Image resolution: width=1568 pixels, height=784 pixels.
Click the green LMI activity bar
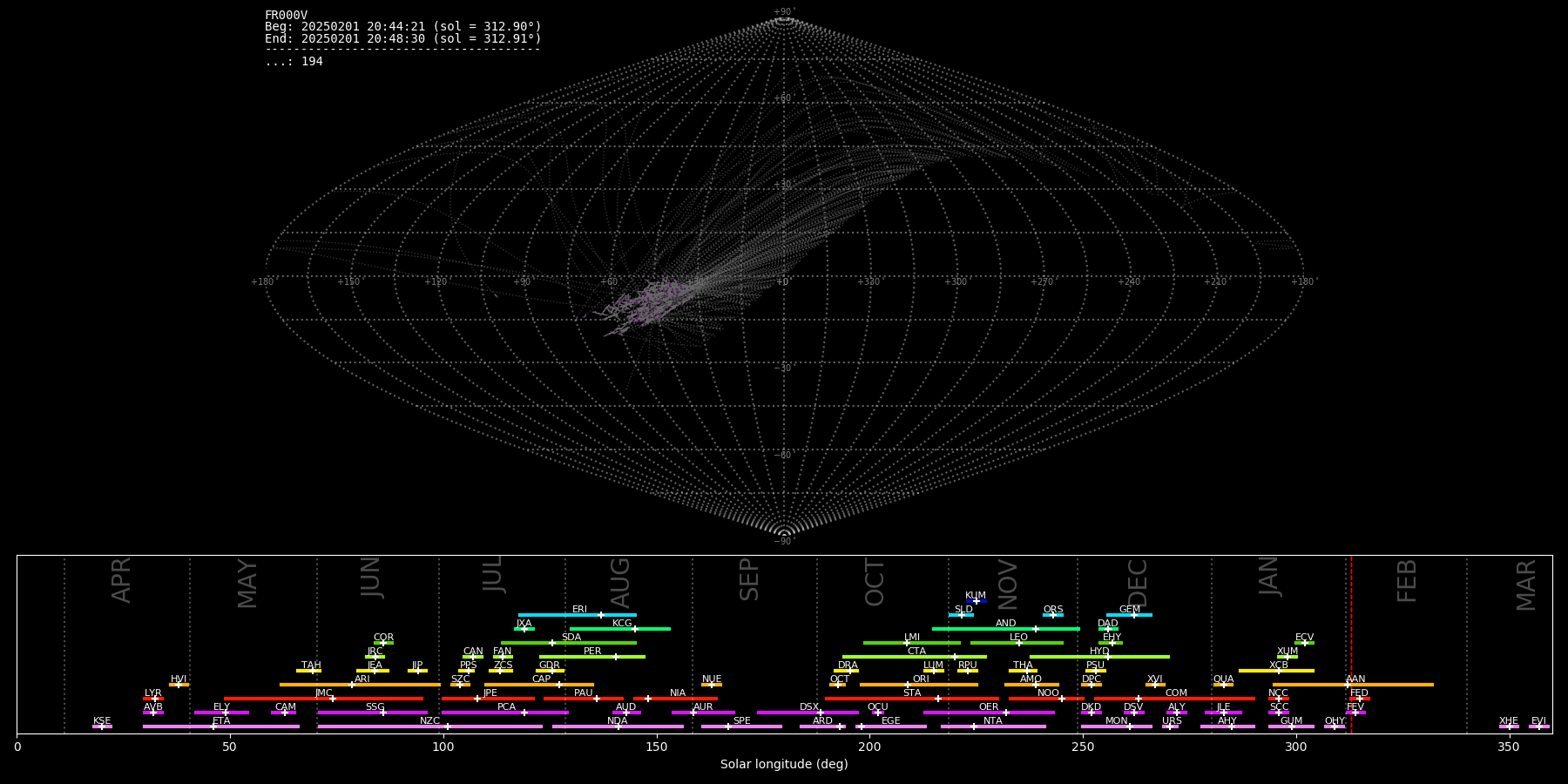(912, 643)
